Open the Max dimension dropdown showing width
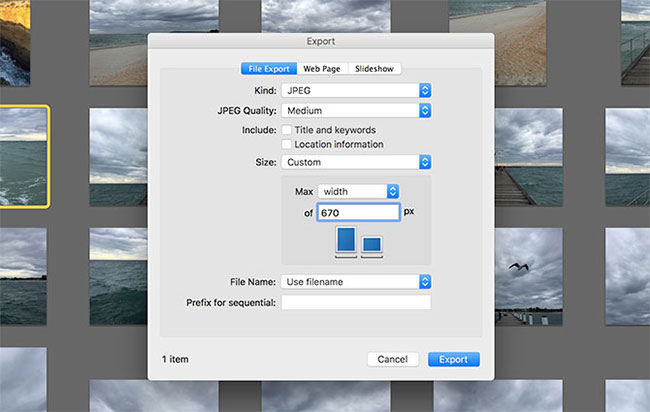 (x=358, y=191)
